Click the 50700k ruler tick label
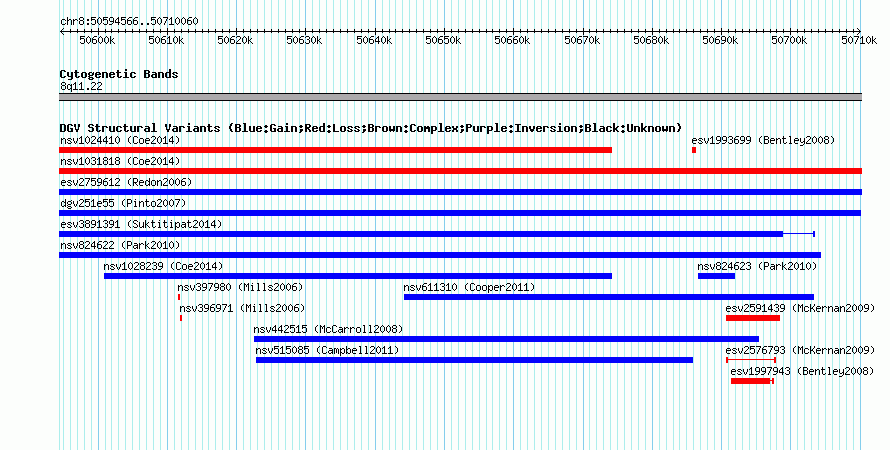The image size is (890, 450). click(789, 40)
